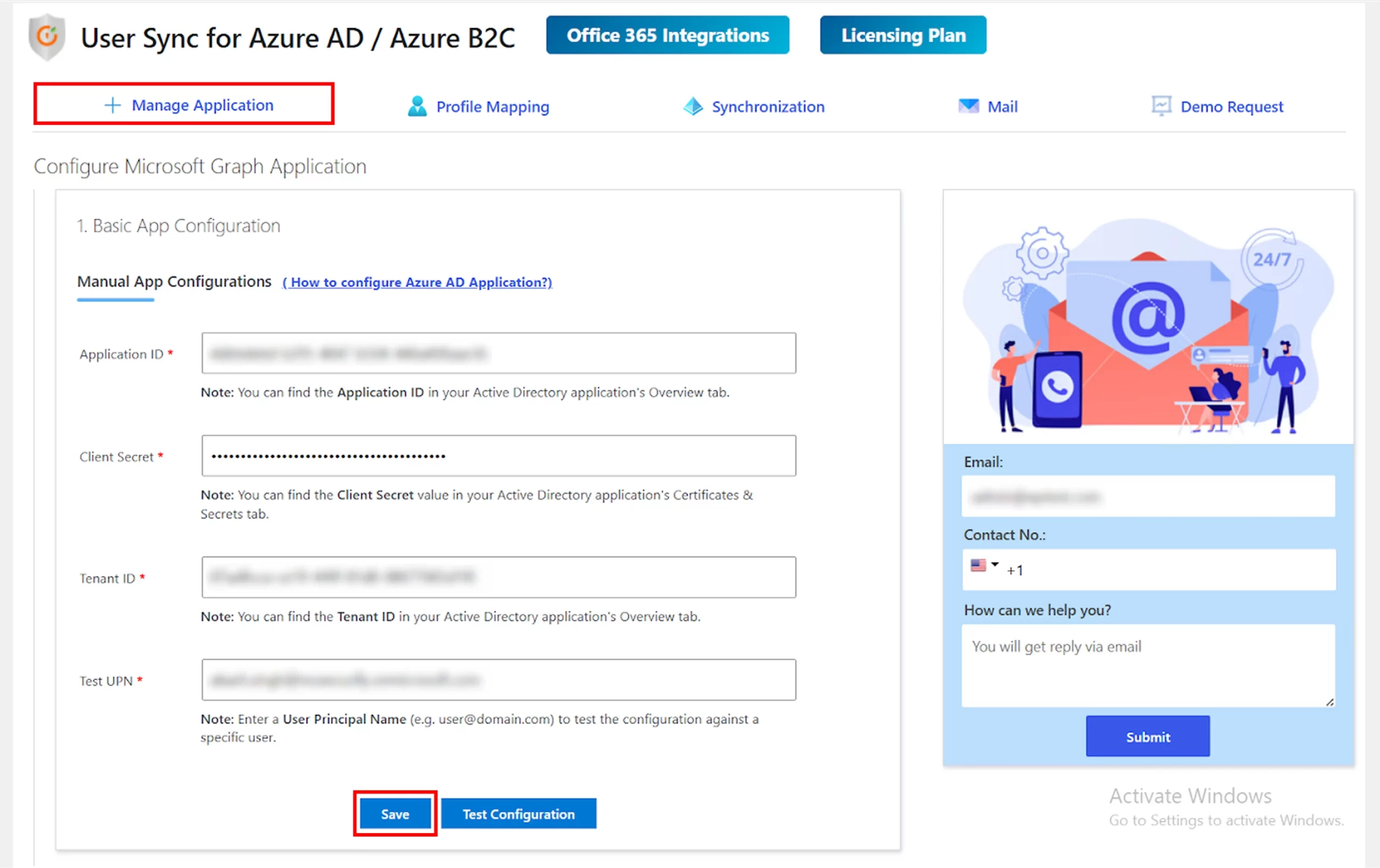
Task: Go to the Synchronization tab
Action: [x=754, y=107]
